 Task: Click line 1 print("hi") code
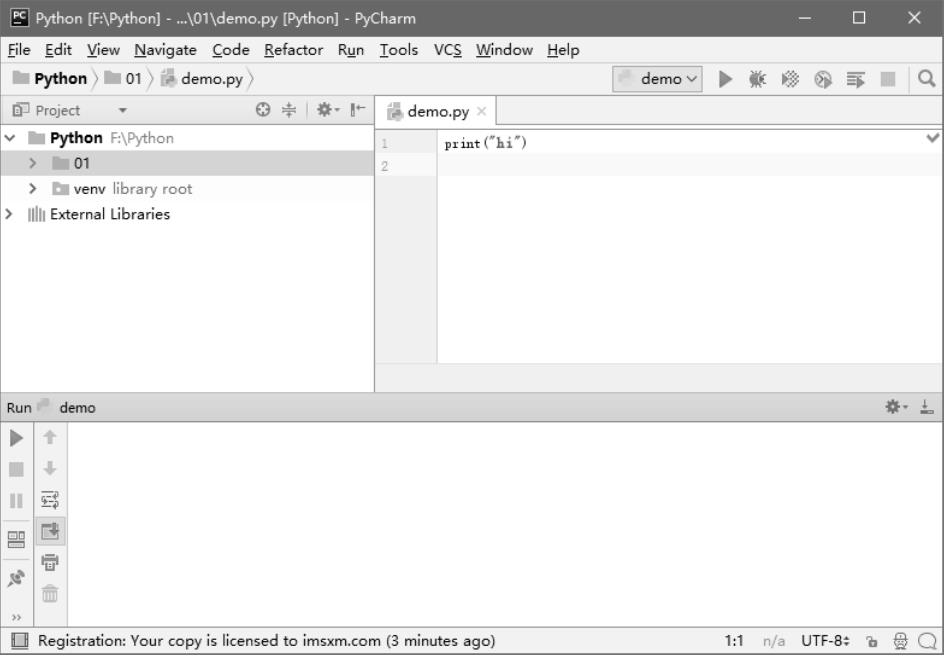point(485,144)
